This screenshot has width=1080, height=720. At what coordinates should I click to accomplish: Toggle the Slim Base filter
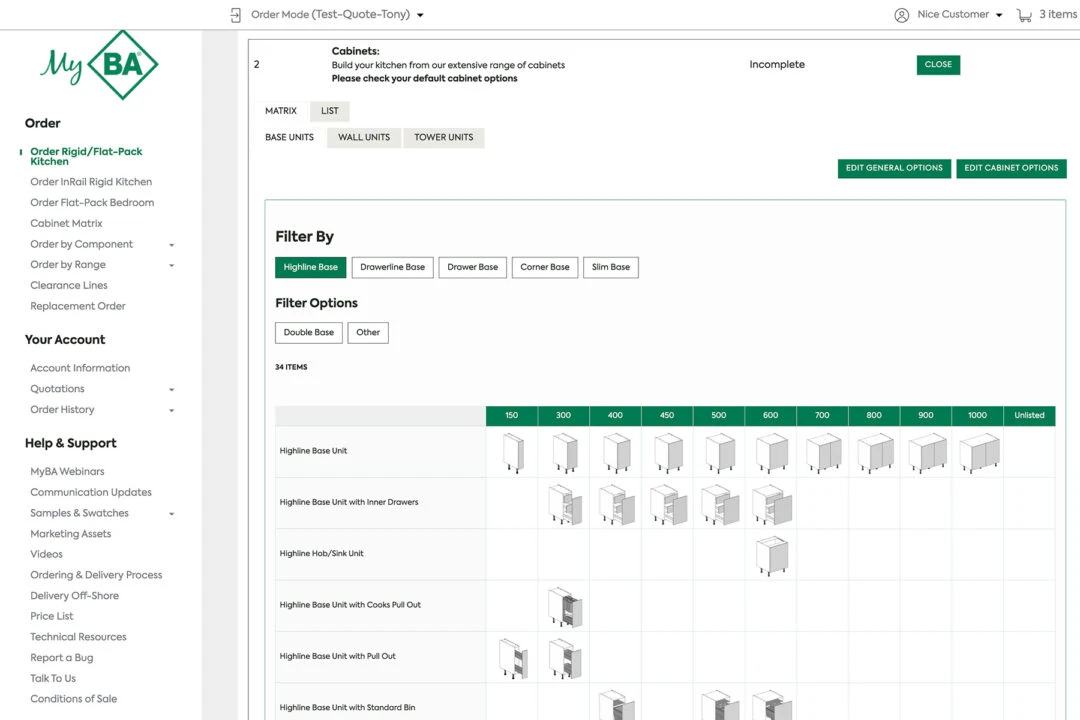pos(610,267)
